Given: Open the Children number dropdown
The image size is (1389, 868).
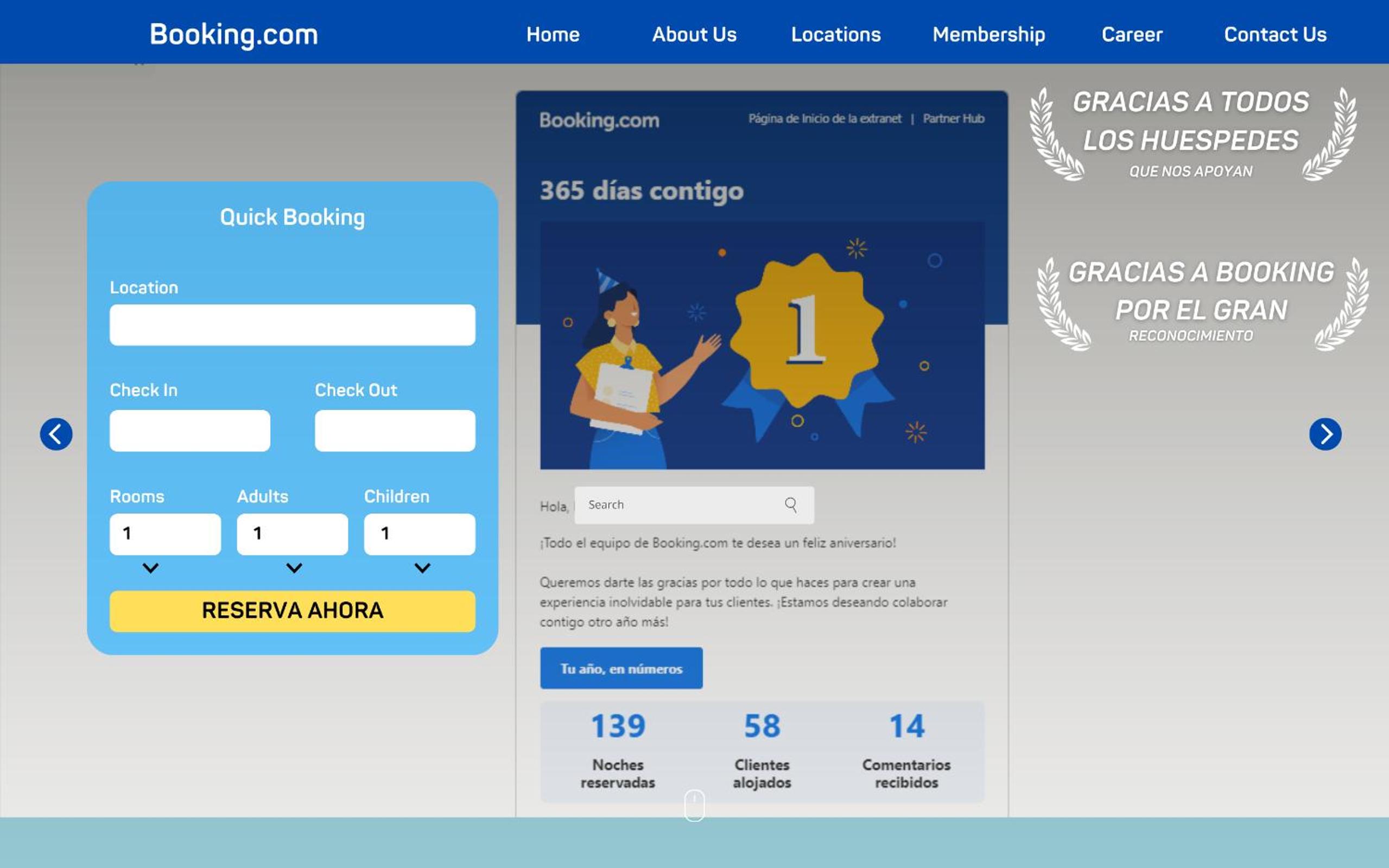Looking at the screenshot, I should (x=419, y=534).
